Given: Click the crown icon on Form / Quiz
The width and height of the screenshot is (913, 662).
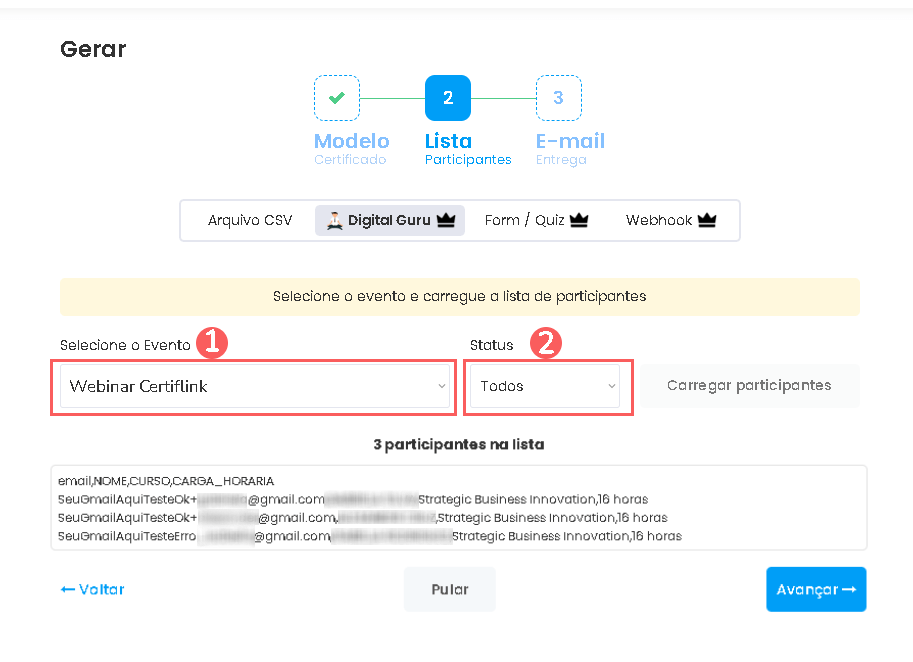Looking at the screenshot, I should click(578, 219).
